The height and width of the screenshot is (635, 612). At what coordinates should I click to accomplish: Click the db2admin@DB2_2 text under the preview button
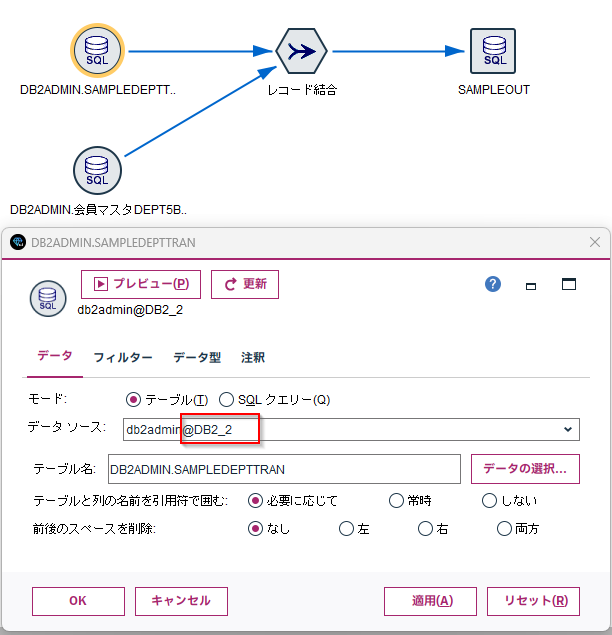[x=130, y=310]
